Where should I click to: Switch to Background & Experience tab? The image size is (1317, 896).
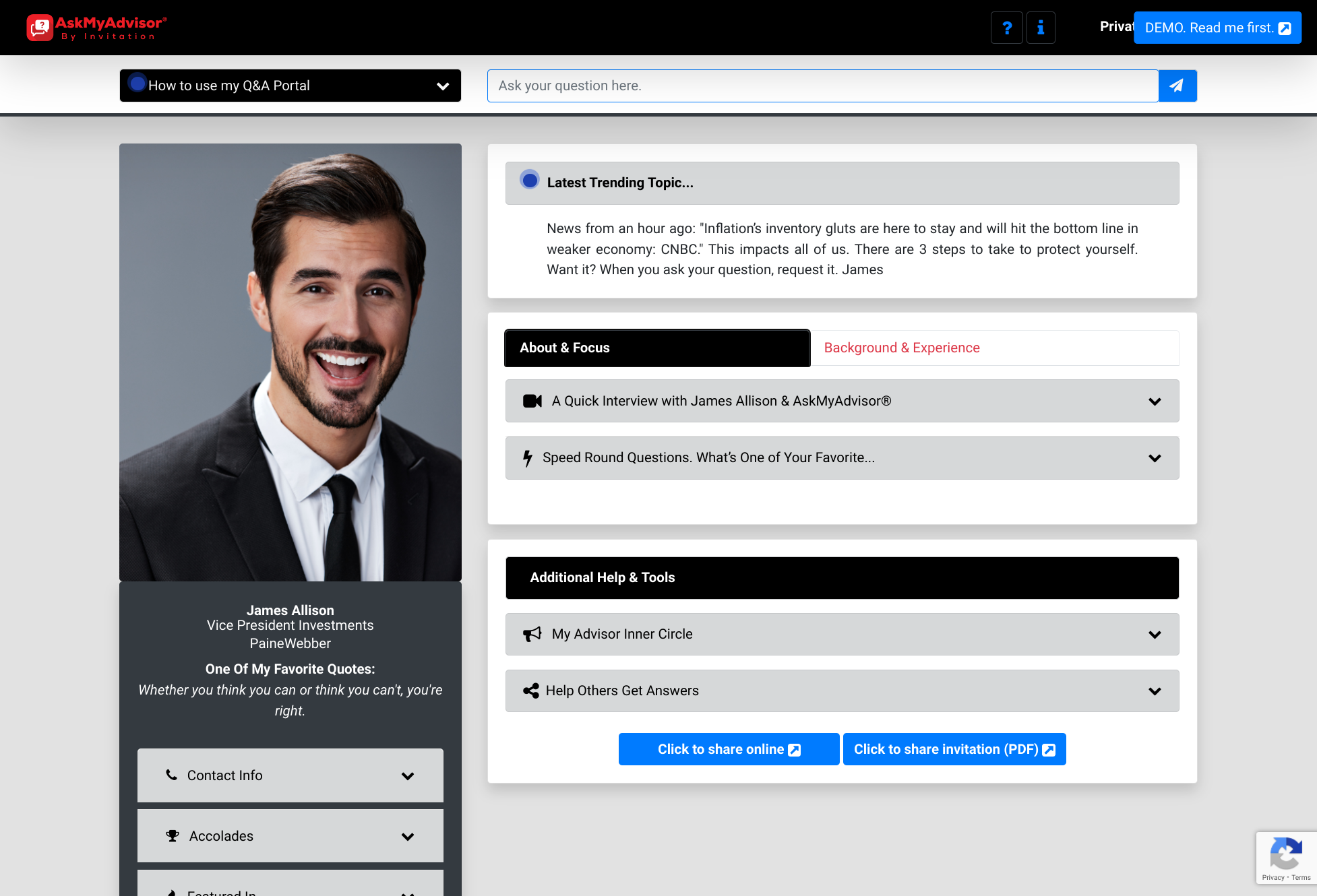(x=995, y=348)
